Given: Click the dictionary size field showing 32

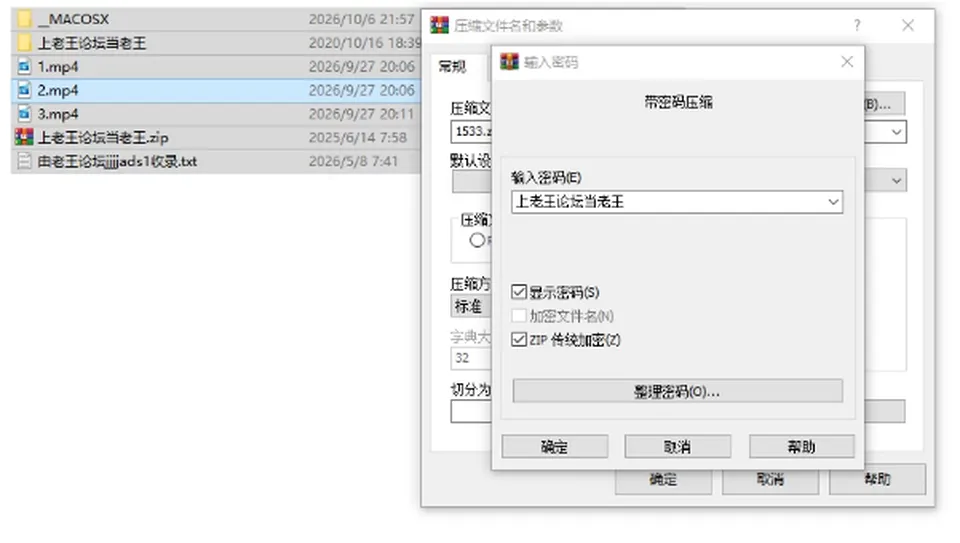Looking at the screenshot, I should (471, 358).
